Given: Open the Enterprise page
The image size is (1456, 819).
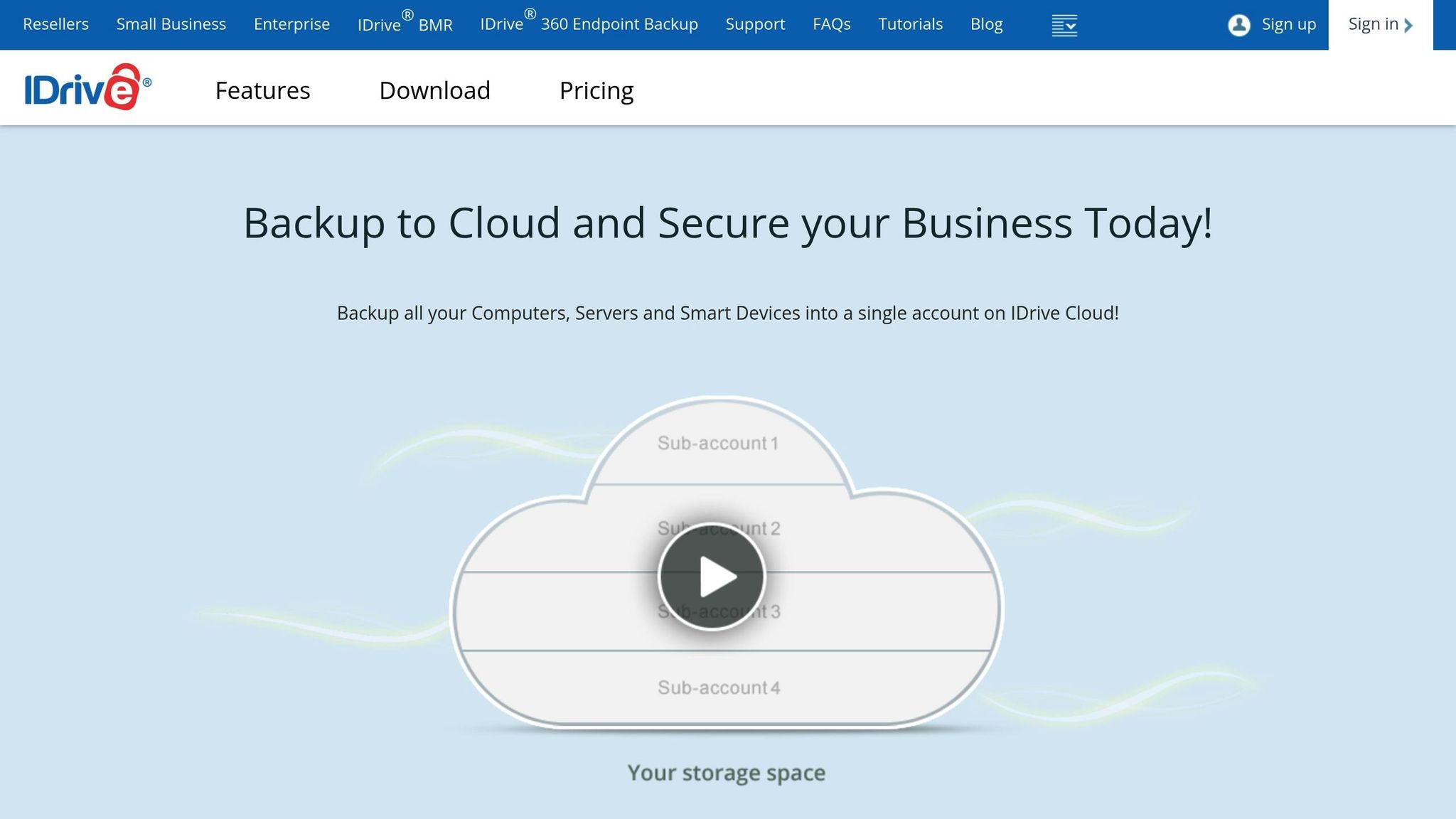Looking at the screenshot, I should [x=291, y=23].
